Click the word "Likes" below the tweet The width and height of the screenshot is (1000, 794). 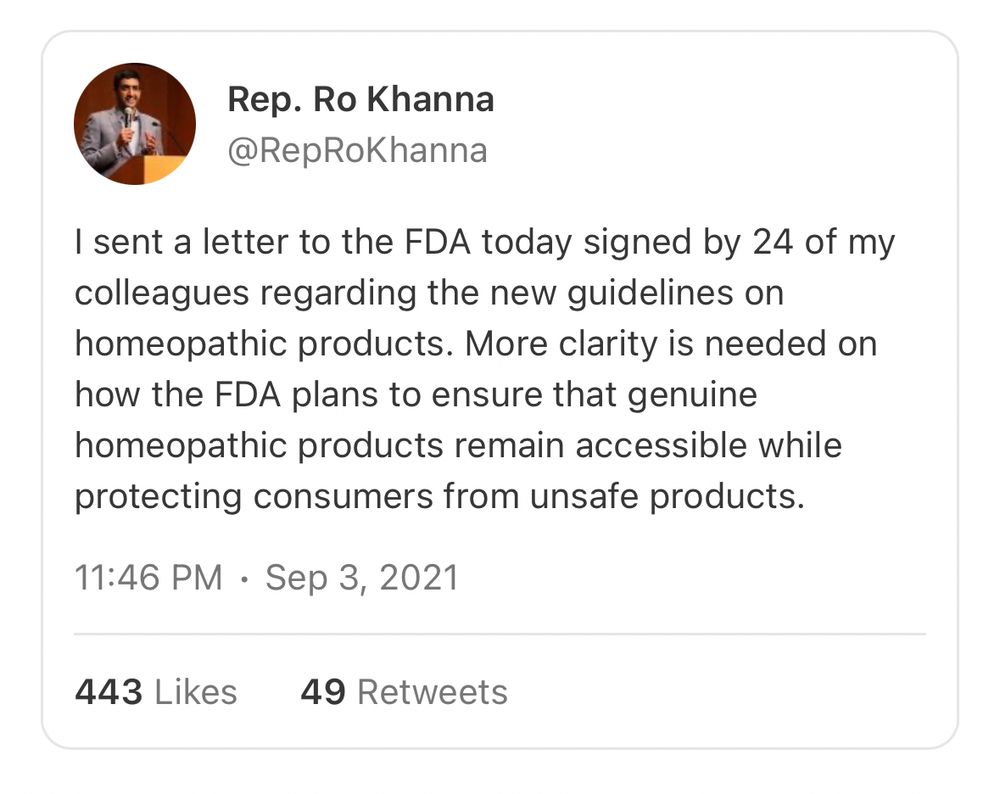(x=196, y=692)
